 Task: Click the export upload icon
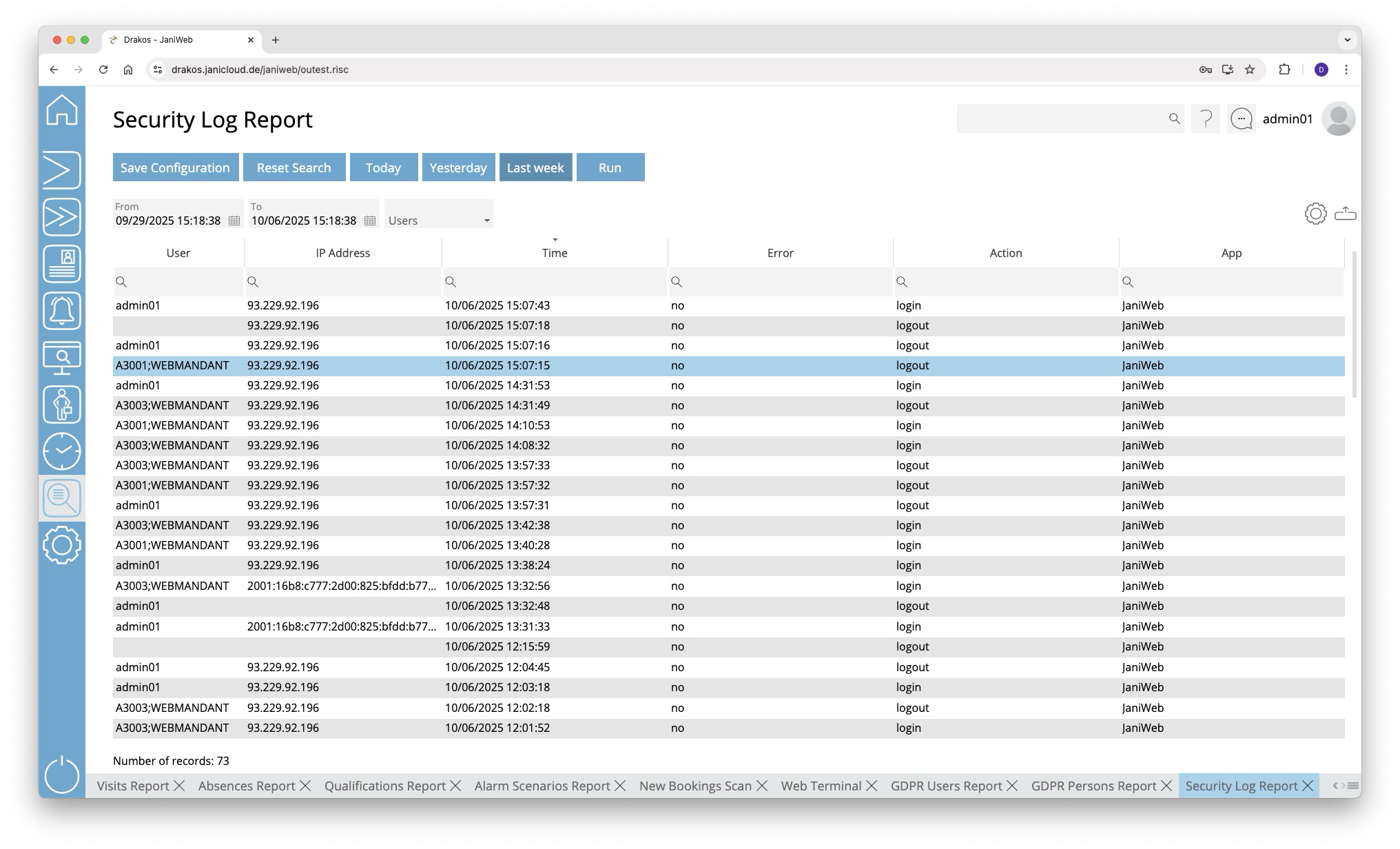1345,214
